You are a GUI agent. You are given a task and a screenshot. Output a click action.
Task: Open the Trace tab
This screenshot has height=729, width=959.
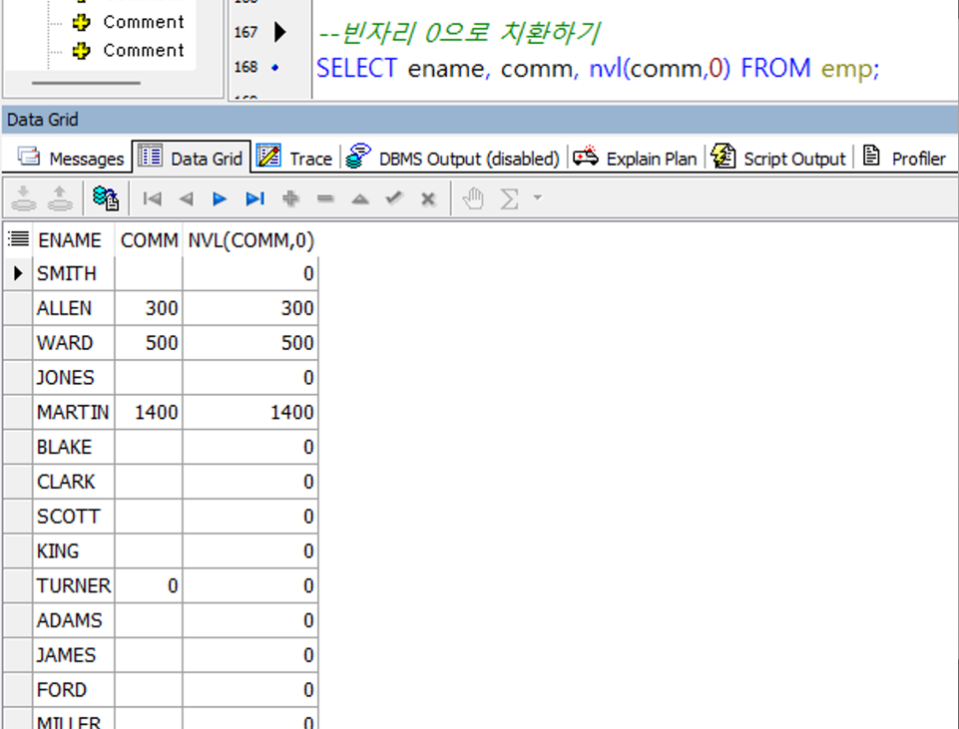(x=294, y=158)
